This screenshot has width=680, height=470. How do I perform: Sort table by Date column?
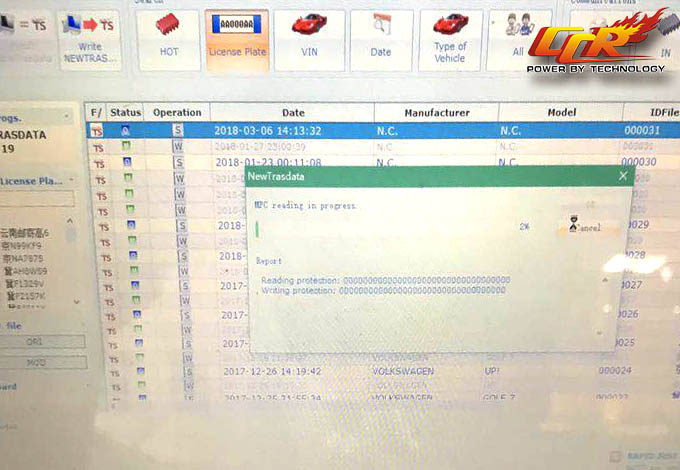click(293, 112)
